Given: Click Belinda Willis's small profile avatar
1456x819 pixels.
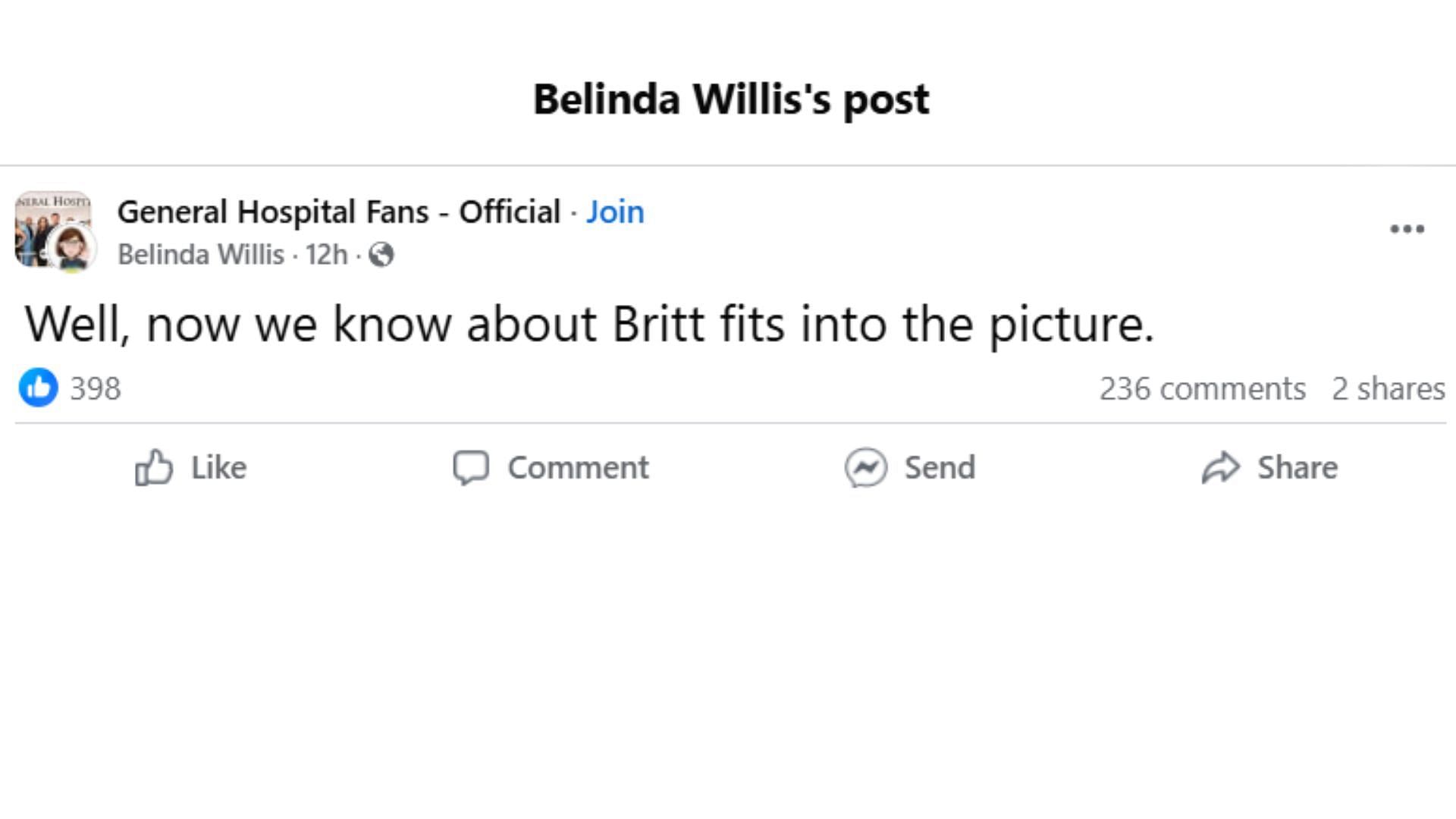Looking at the screenshot, I should click(x=73, y=248).
